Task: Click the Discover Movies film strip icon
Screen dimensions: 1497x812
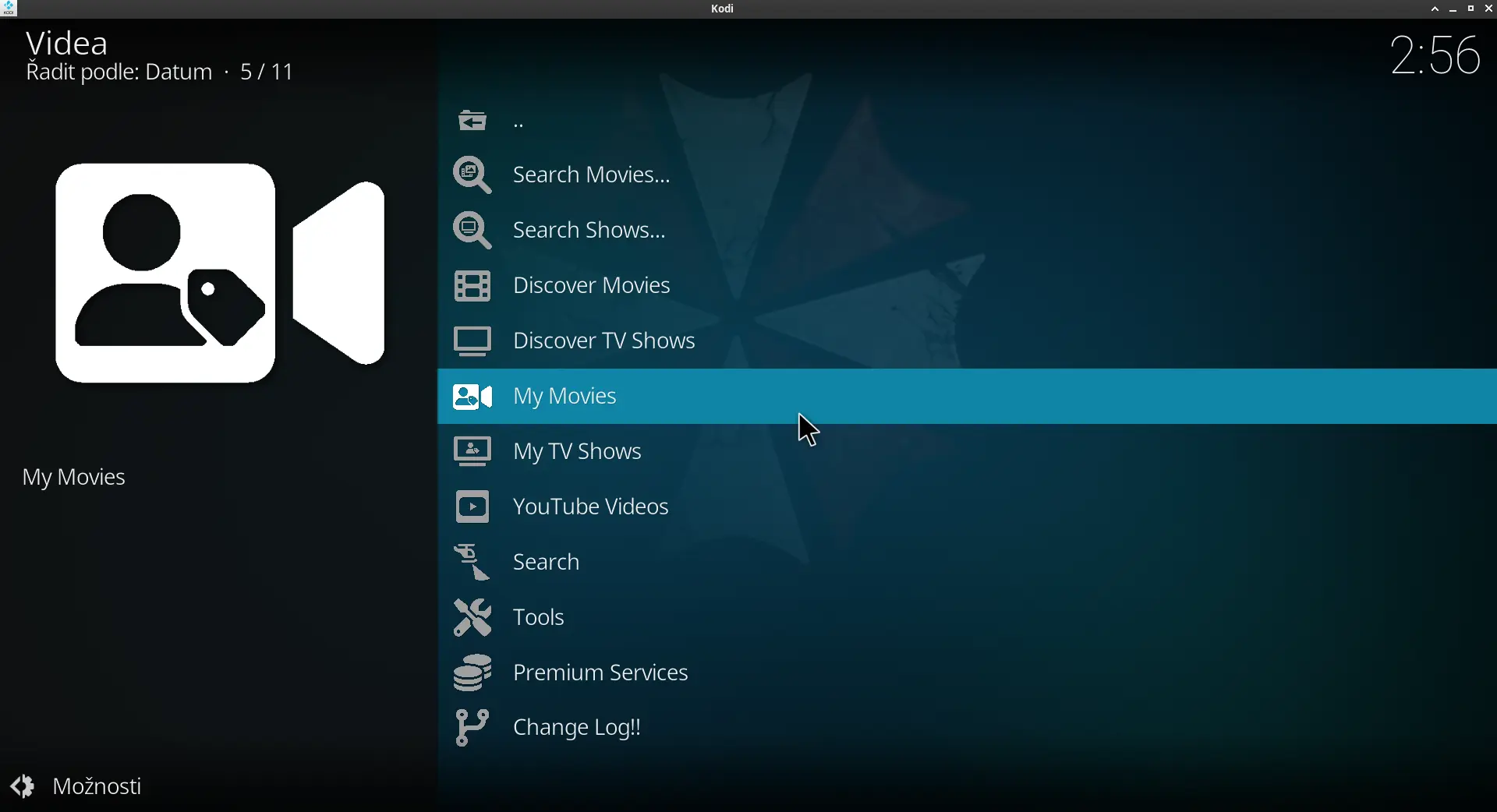Action: pyautogui.click(x=473, y=287)
